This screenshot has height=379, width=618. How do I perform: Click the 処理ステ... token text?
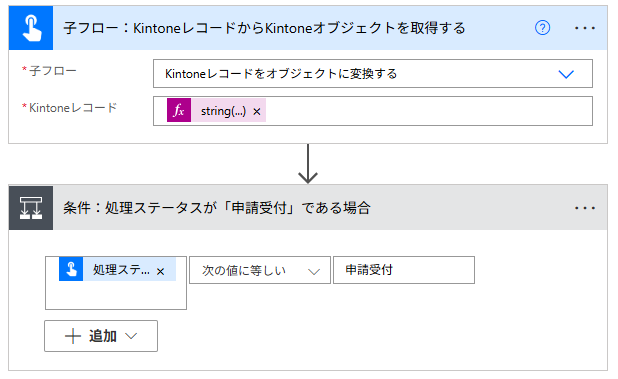point(121,270)
